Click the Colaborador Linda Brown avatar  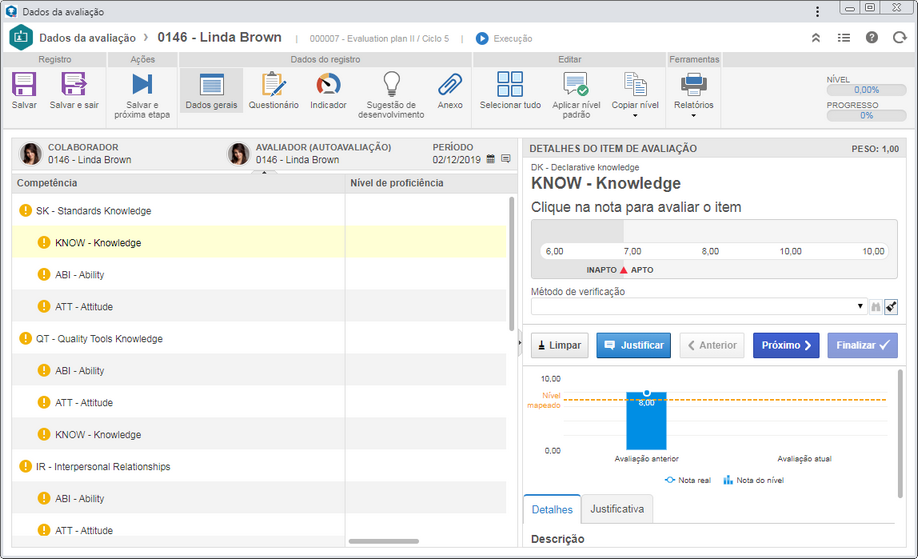point(31,153)
